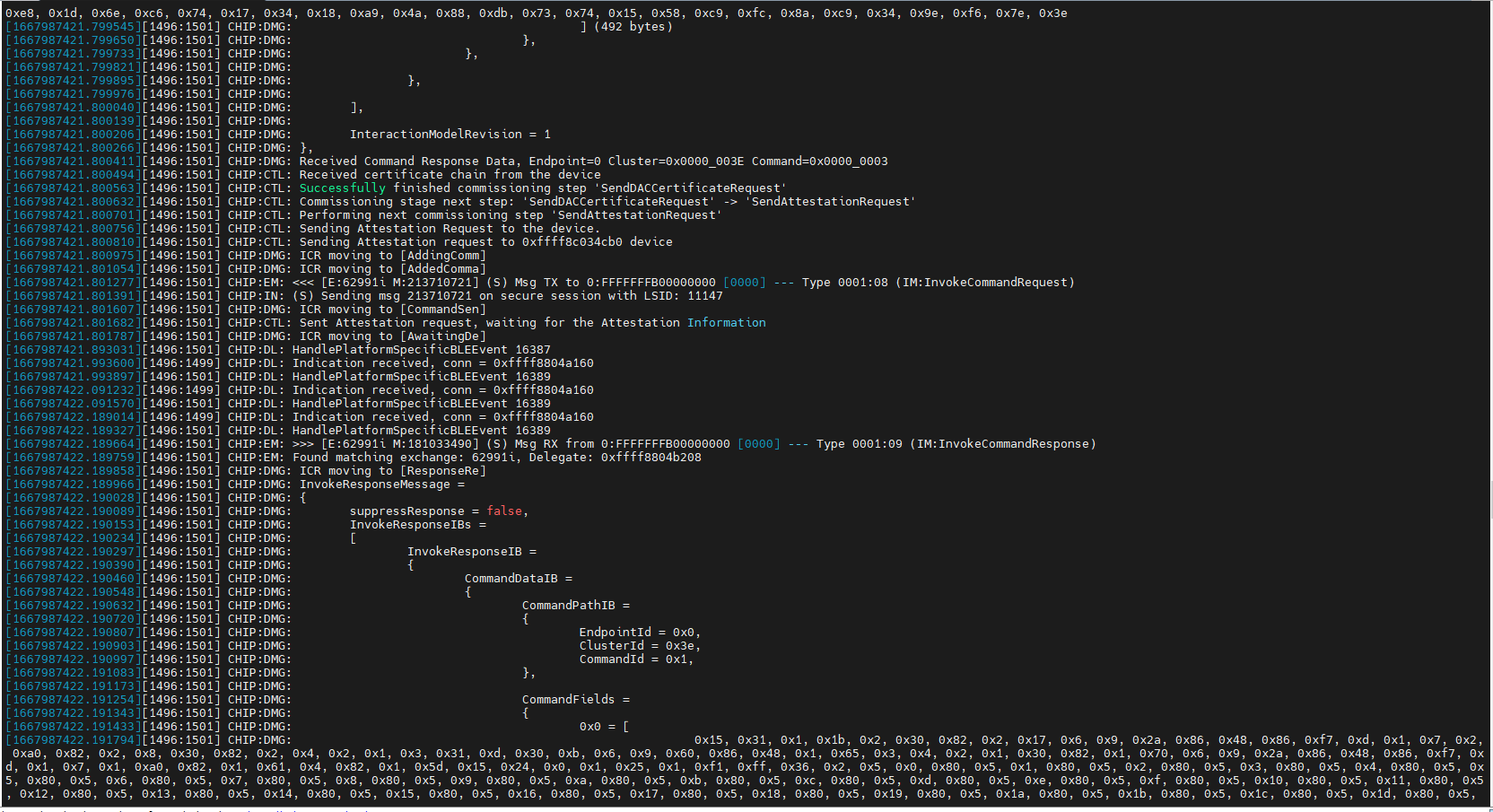Click "CommandDataIB =" text
The height and width of the screenshot is (812, 1493).
(519, 579)
